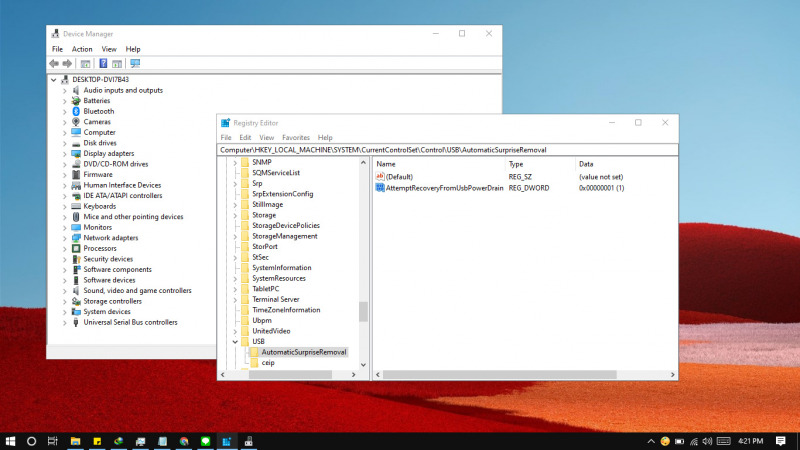Open the Action menu in Device Manager

click(82, 49)
